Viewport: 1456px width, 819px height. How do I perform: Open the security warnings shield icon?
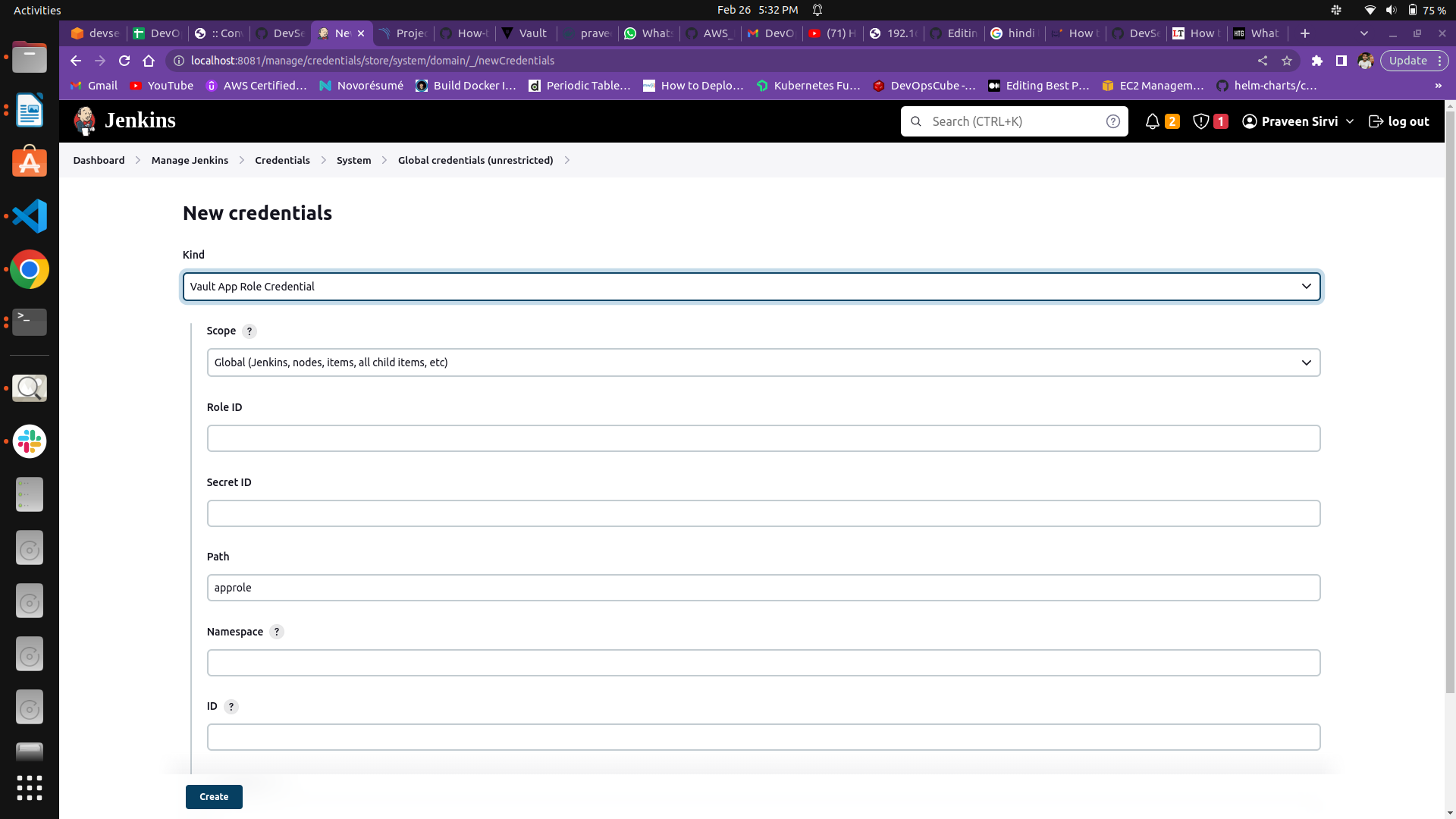(x=1201, y=121)
